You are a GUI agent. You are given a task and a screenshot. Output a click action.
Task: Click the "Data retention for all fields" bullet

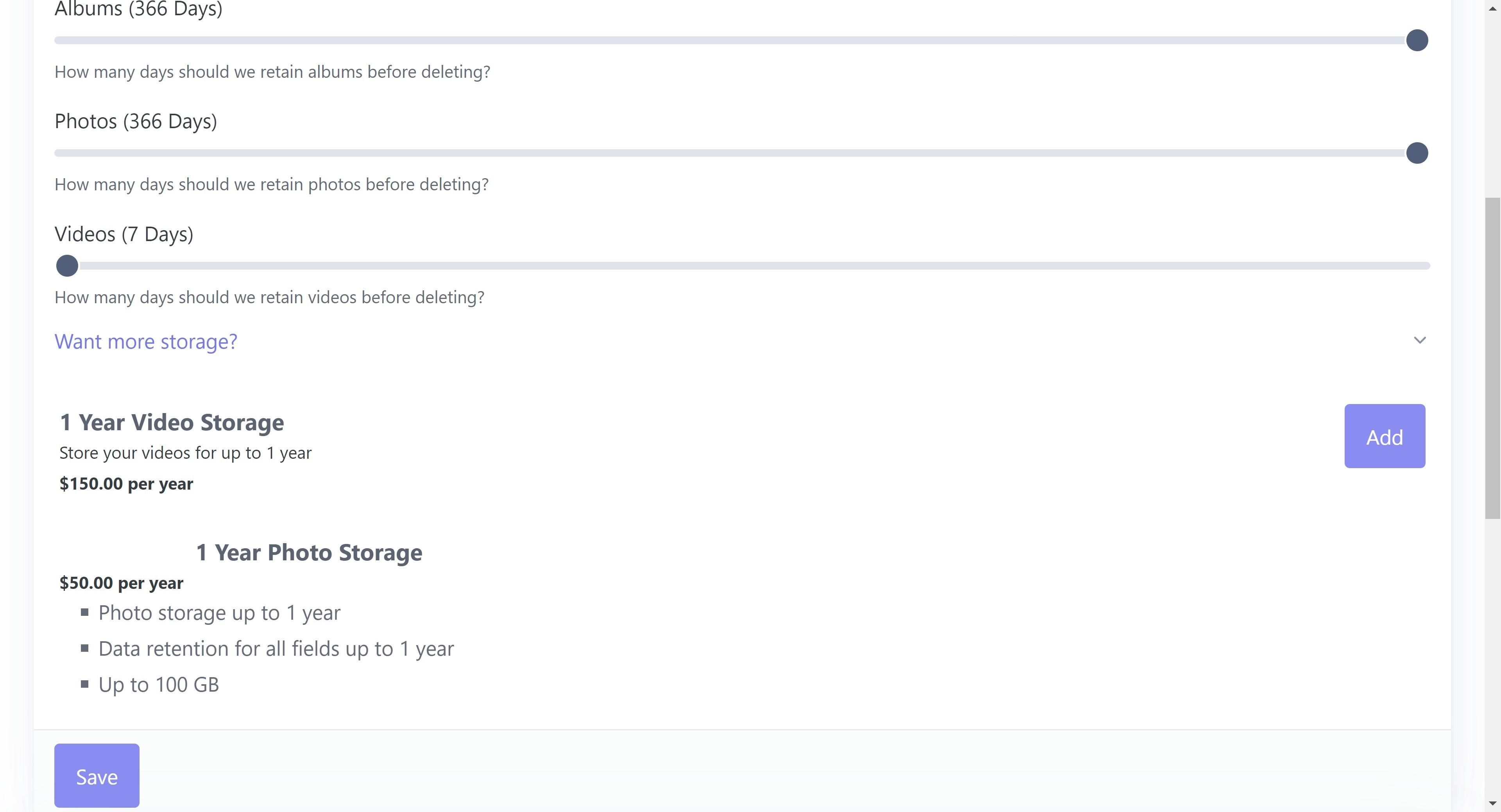276,648
